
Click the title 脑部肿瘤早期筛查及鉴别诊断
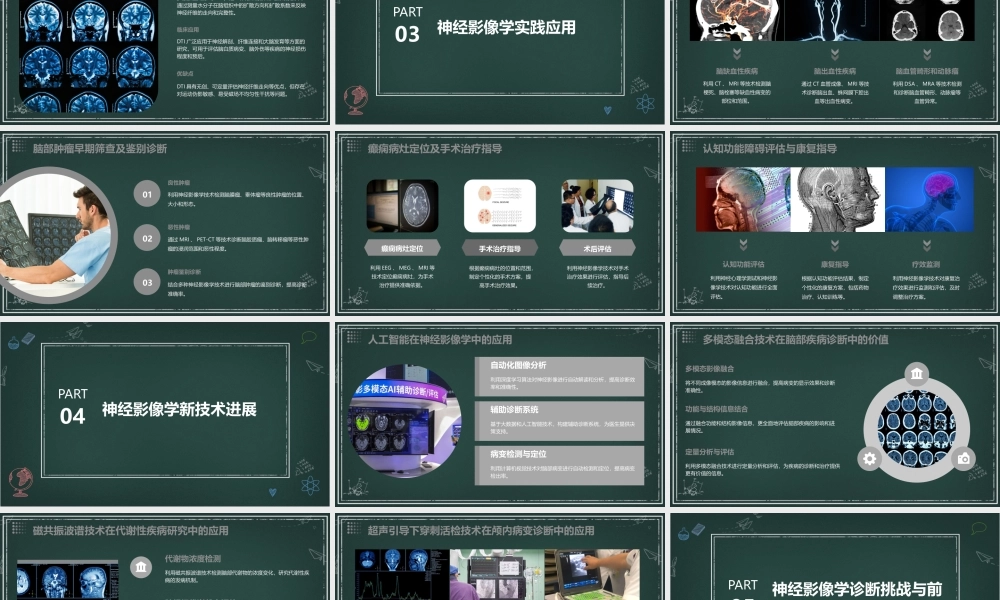(x=99, y=149)
